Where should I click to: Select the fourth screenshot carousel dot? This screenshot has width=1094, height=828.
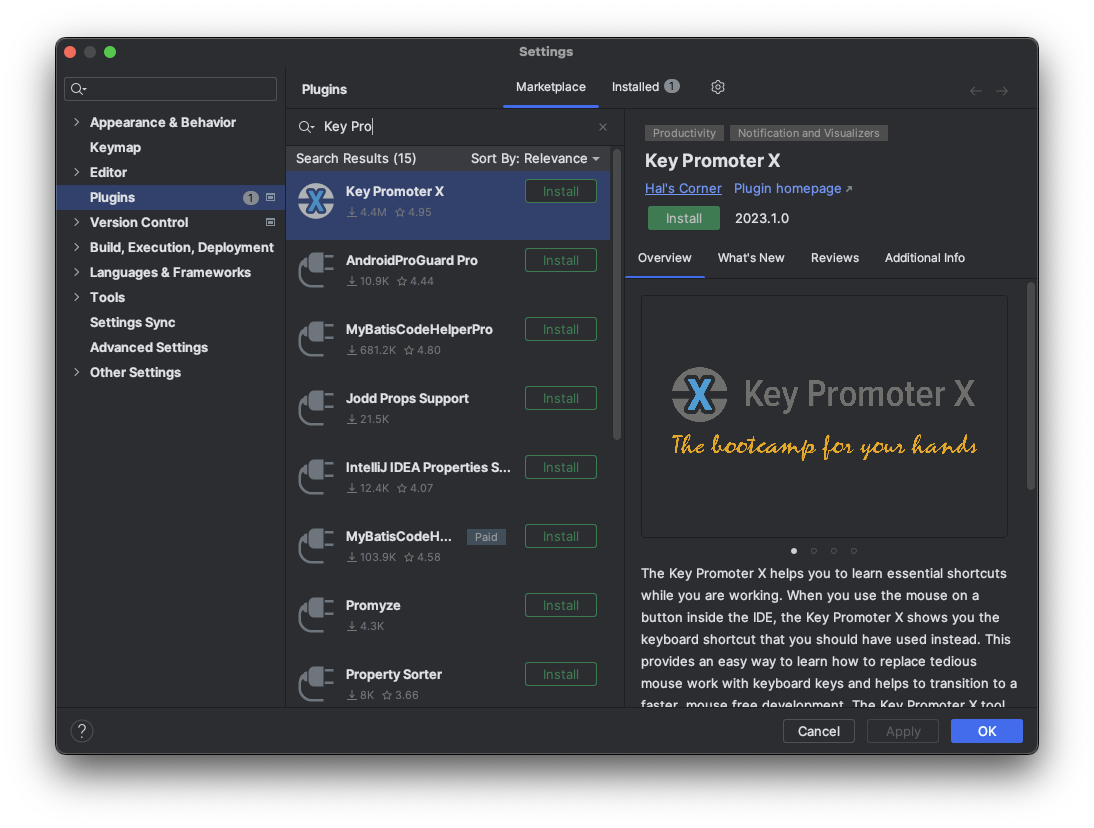tap(853, 551)
